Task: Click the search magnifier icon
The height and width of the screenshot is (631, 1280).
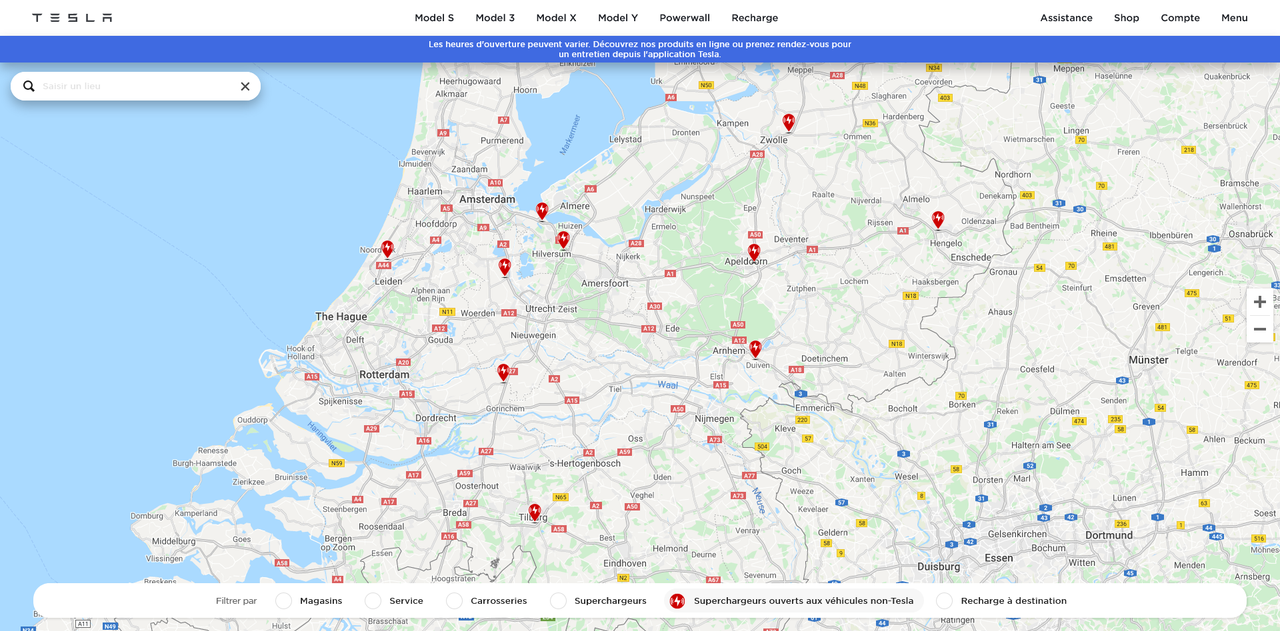Action: (x=29, y=86)
